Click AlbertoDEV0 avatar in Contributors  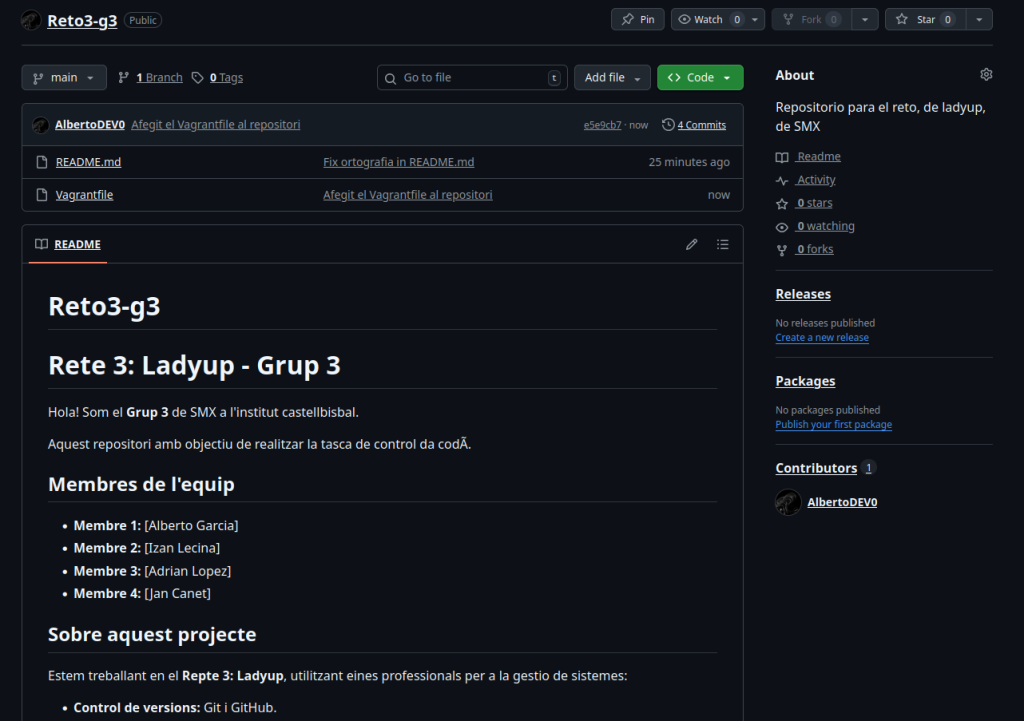[788, 502]
